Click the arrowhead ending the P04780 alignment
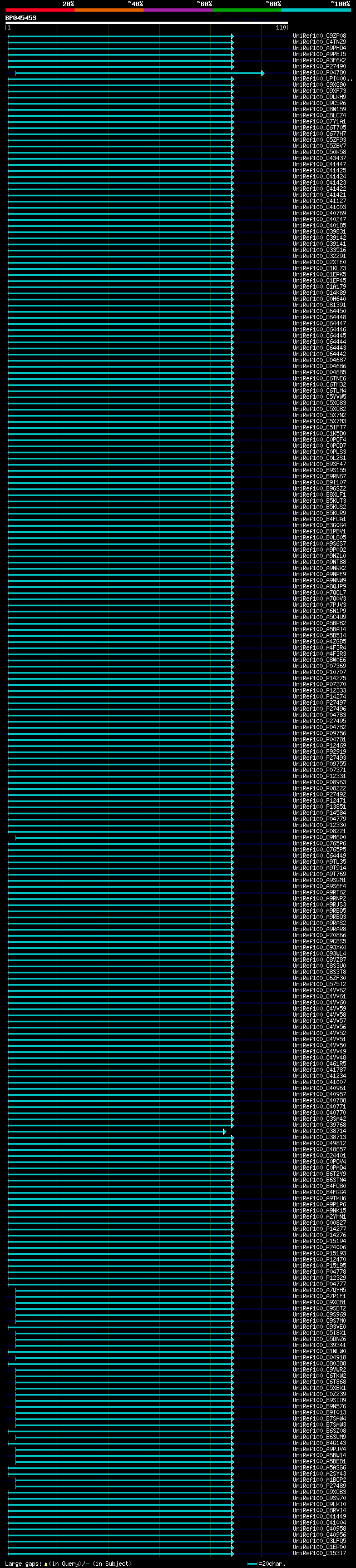The image size is (356, 1568). 263,73
